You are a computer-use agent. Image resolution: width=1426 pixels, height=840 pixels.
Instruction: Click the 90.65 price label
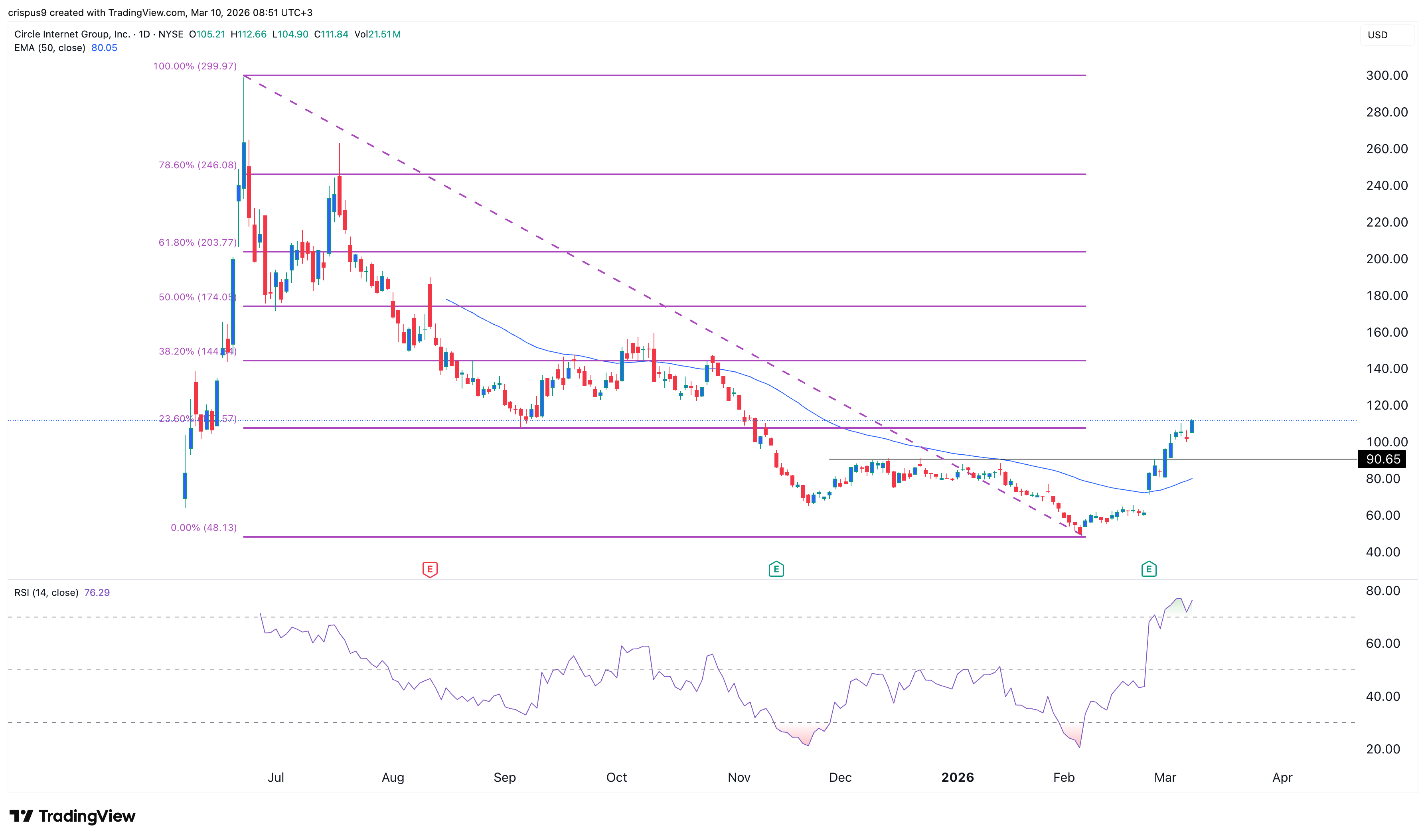click(1383, 459)
